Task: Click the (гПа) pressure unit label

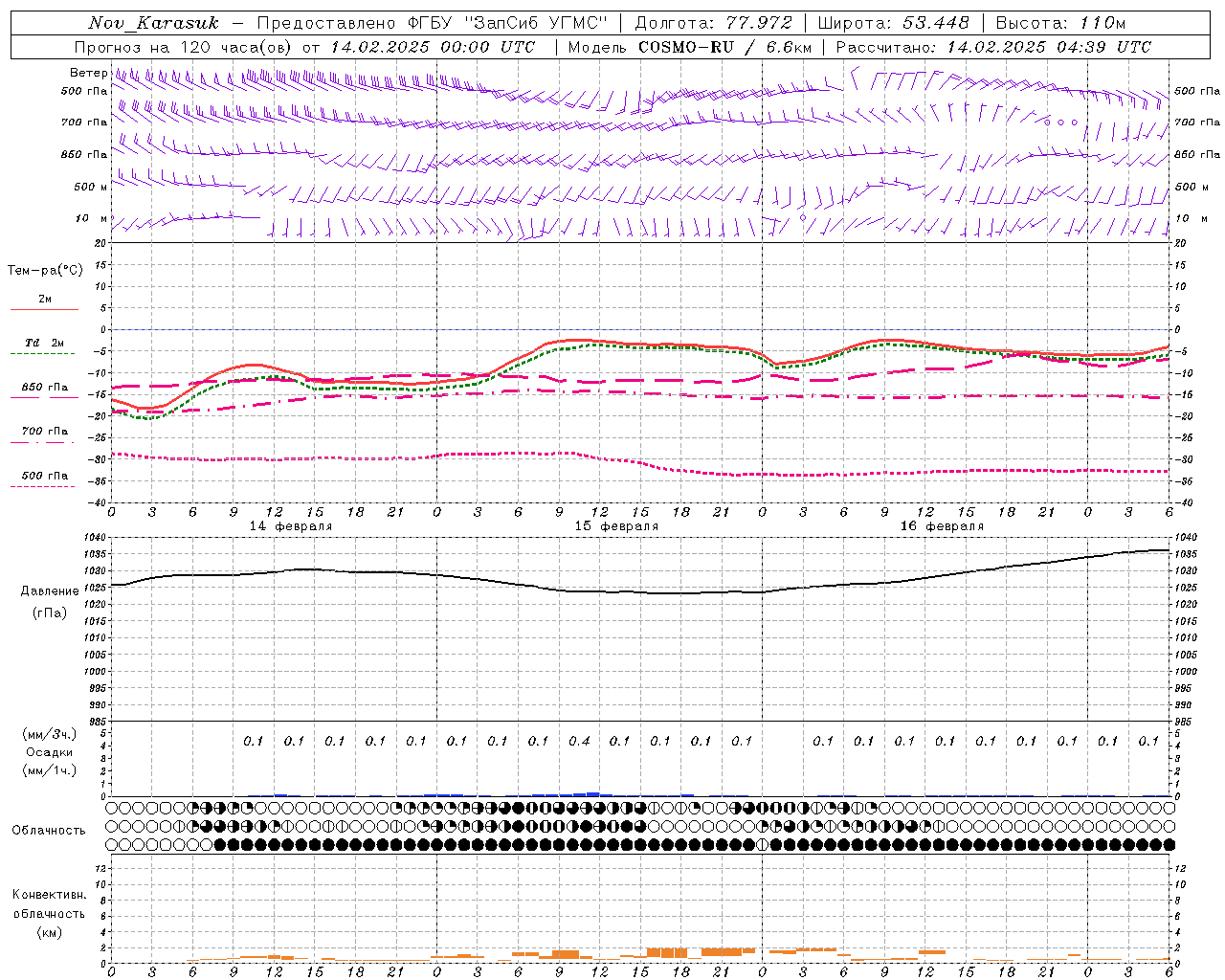Action: point(50,612)
